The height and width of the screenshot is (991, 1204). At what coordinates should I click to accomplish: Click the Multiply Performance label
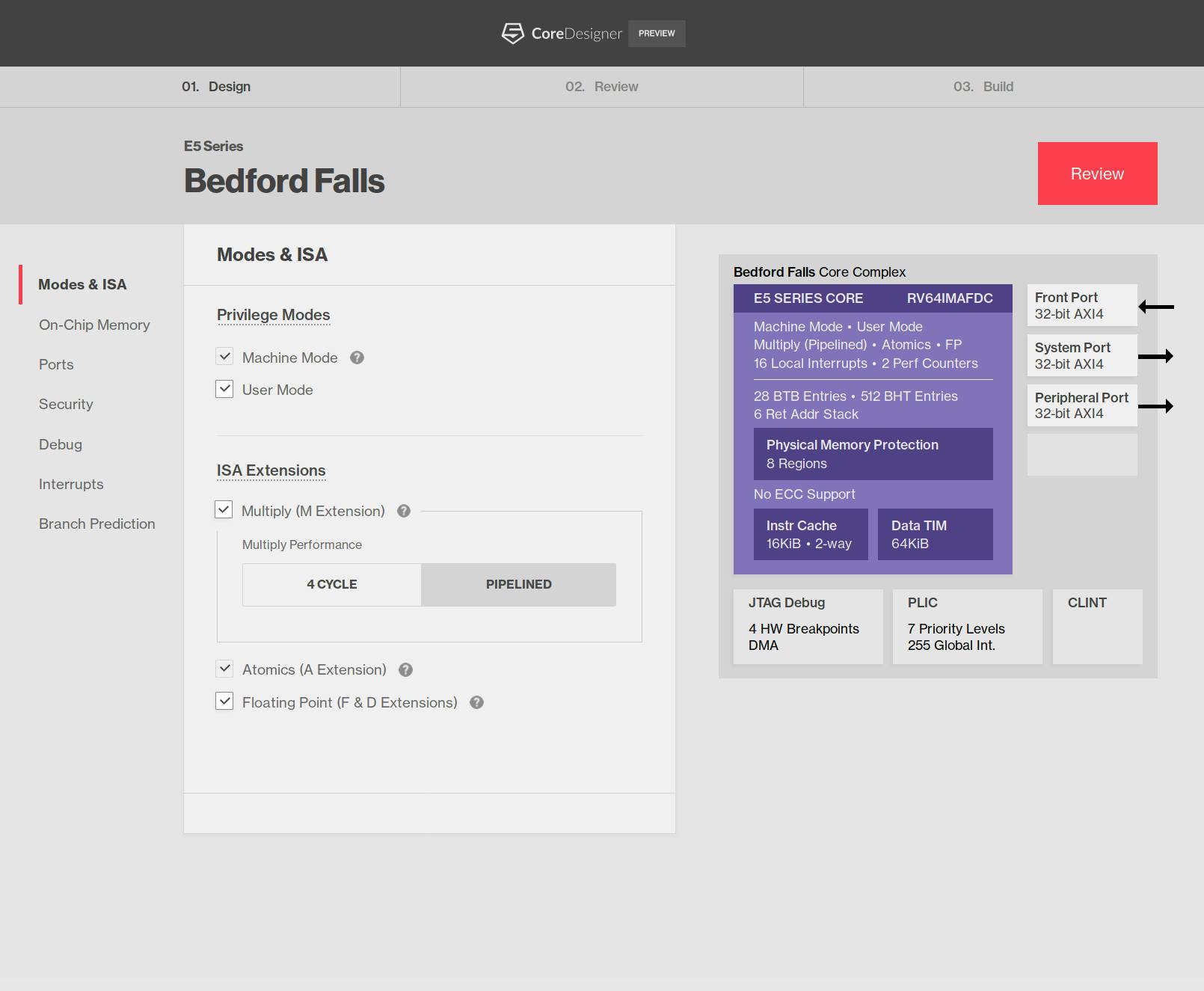302,544
